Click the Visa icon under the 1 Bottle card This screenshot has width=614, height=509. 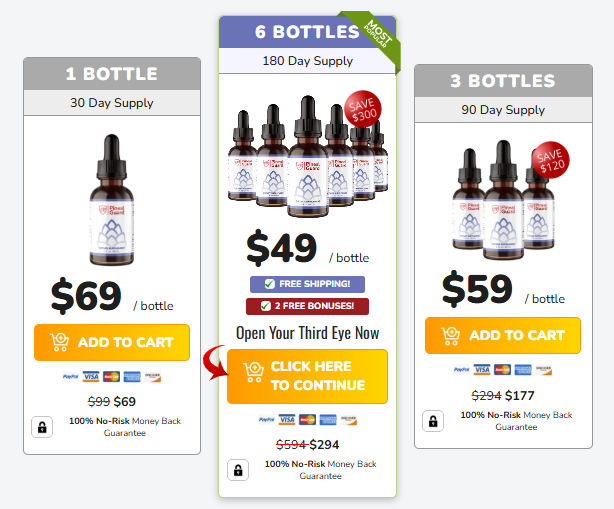click(91, 377)
